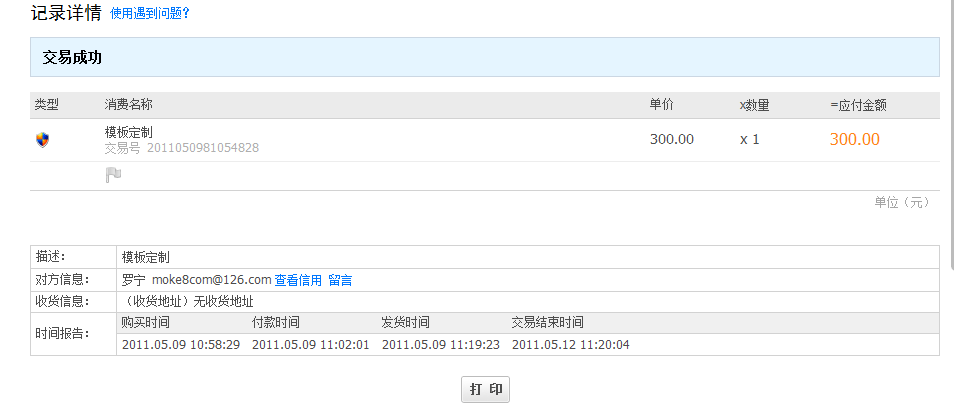Click the scrollbar at the right edge
The width and height of the screenshot is (954, 416).
[x=952, y=134]
